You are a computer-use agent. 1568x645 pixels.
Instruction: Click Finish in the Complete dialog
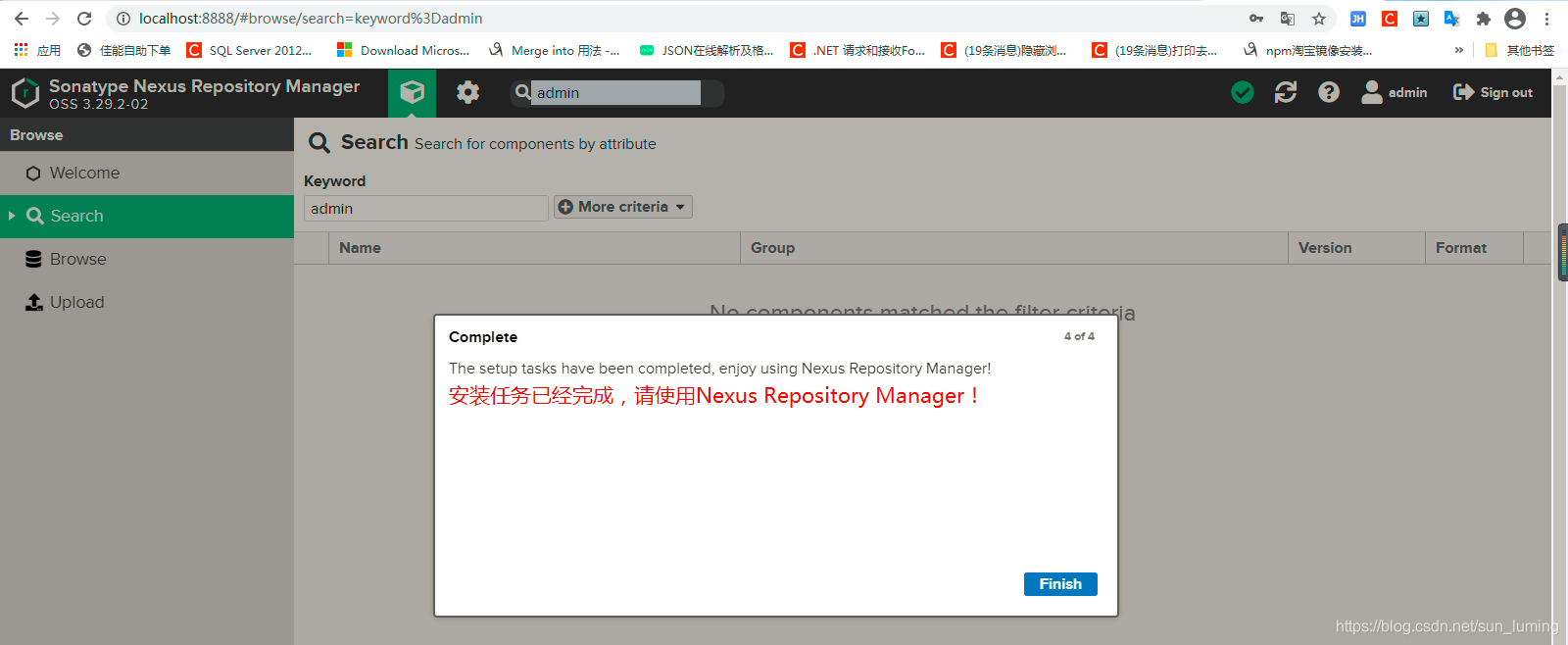point(1060,584)
